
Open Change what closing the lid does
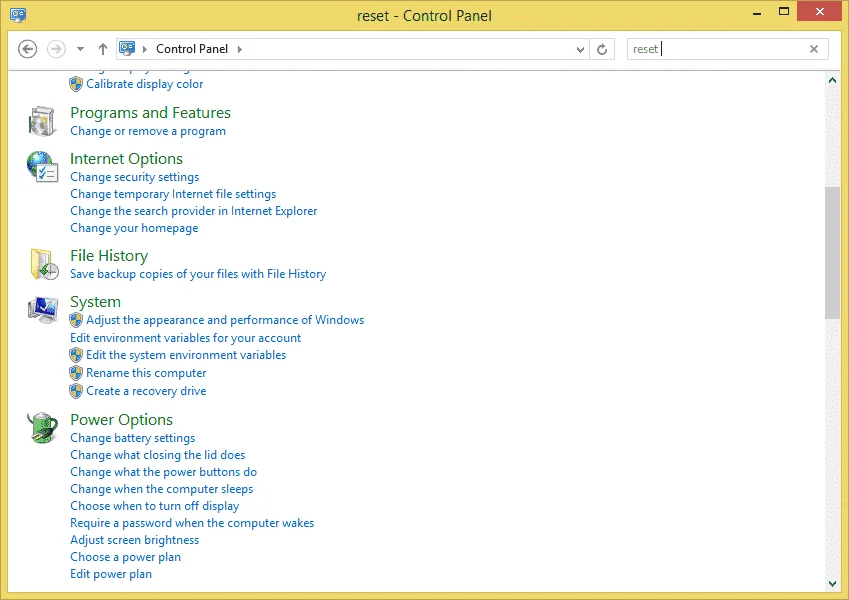[x=158, y=455]
